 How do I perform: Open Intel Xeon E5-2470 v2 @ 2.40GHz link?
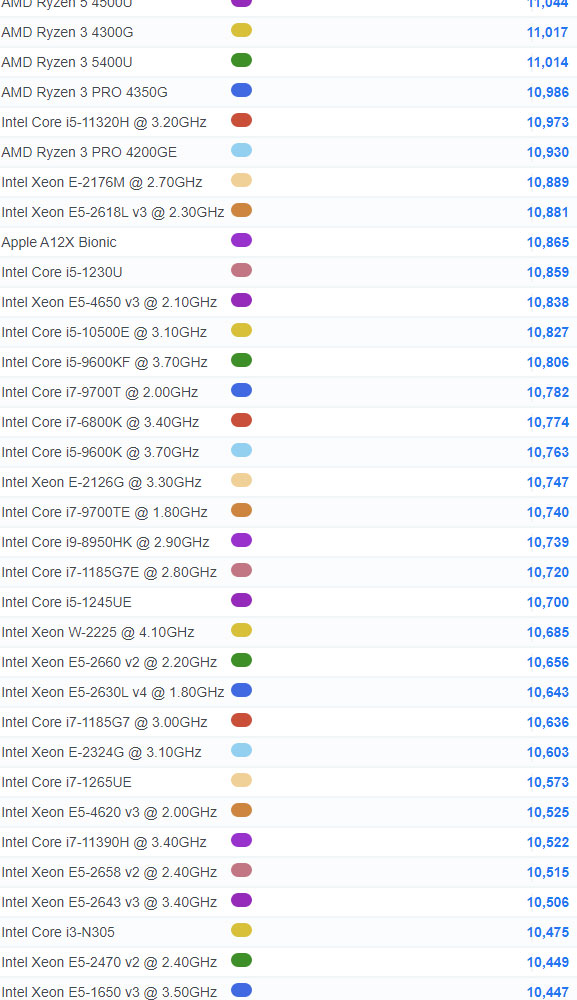[x=109, y=962]
